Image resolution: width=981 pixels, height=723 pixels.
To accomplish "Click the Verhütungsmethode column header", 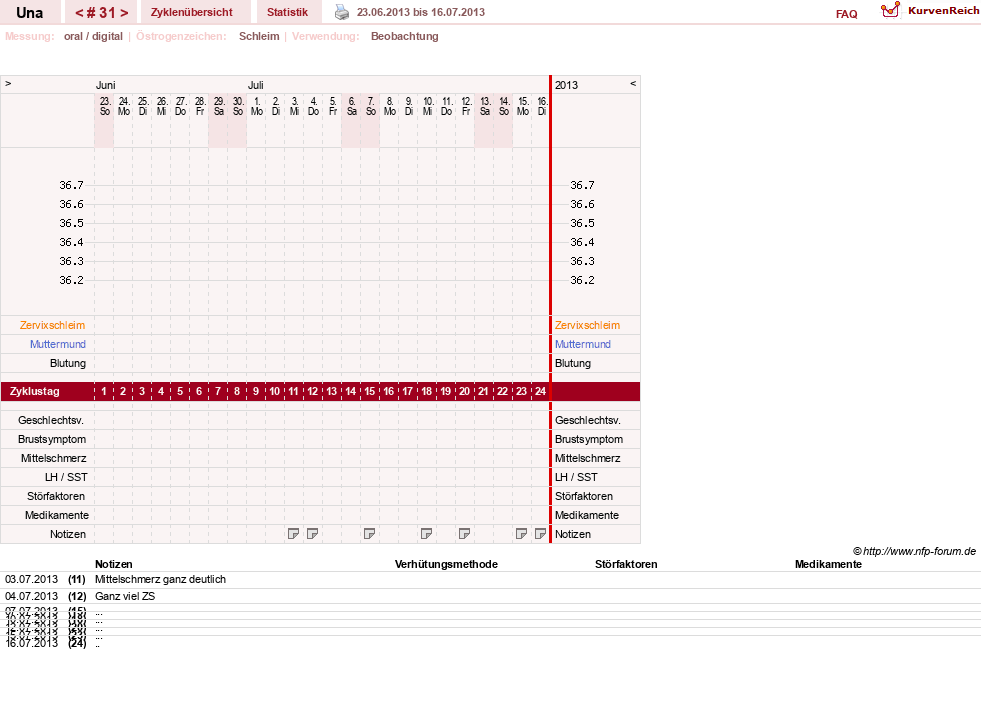I will point(446,564).
